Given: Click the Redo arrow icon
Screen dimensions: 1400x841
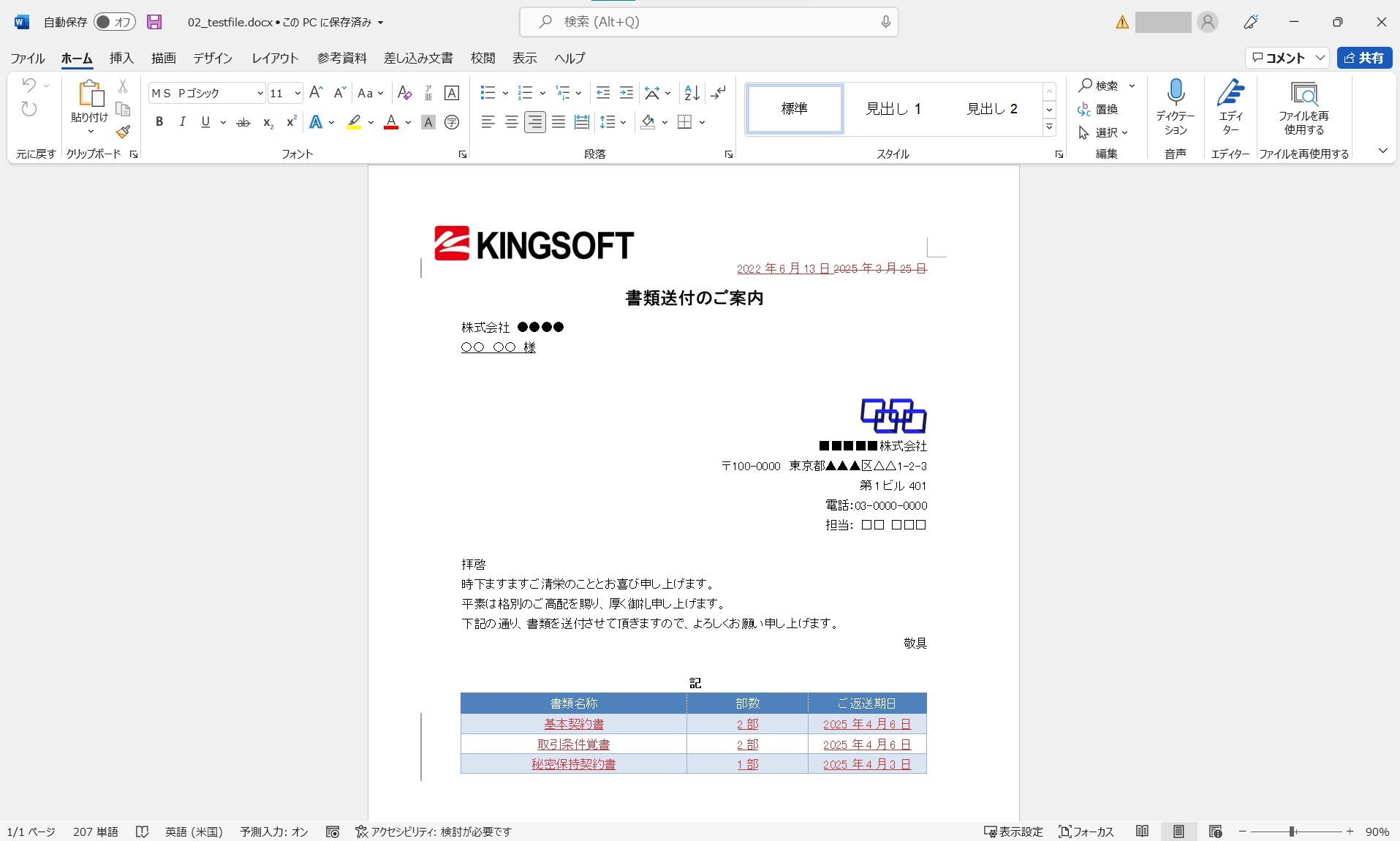Looking at the screenshot, I should [x=29, y=110].
